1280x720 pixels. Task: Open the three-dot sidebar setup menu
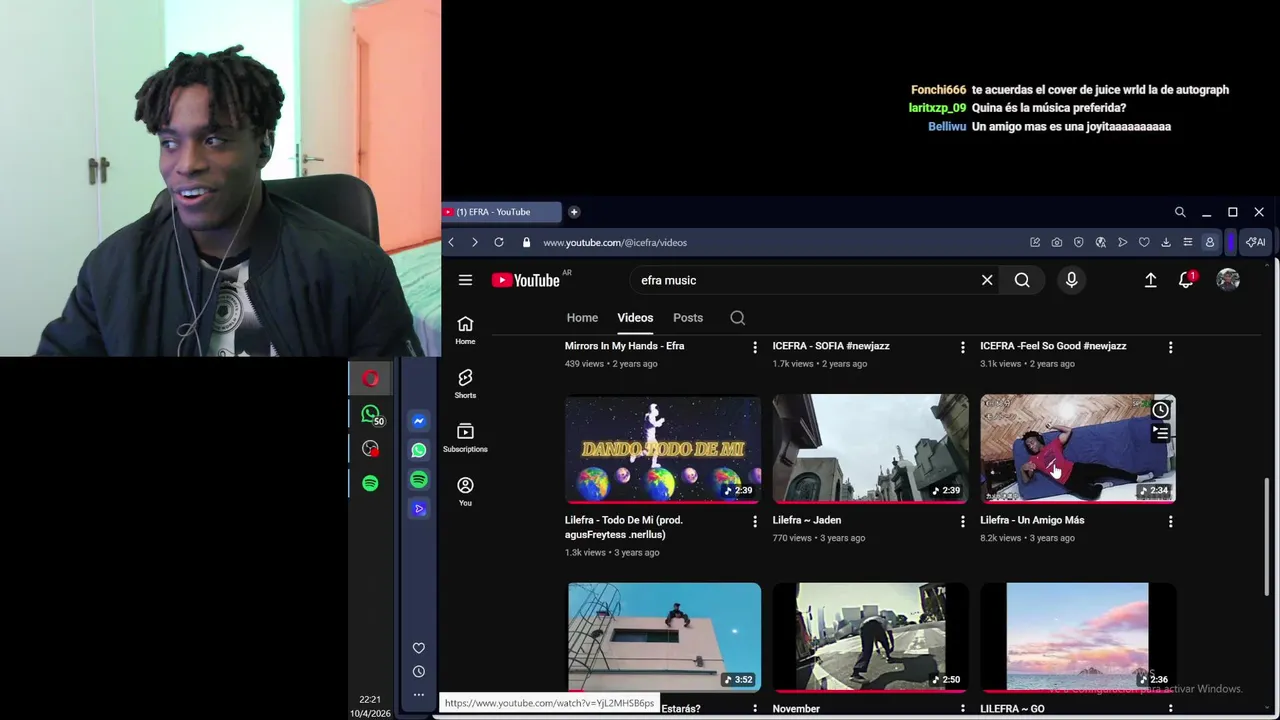419,695
